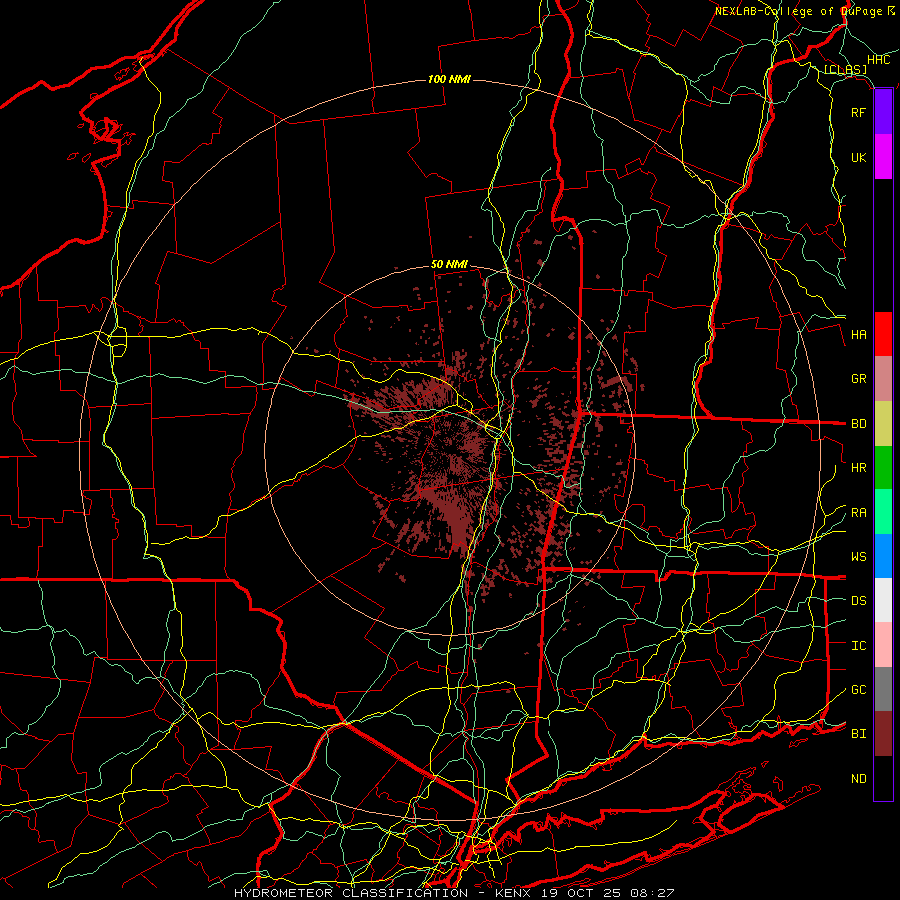Click the UK legend label
Image resolution: width=900 pixels, height=900 pixels.
tap(858, 157)
